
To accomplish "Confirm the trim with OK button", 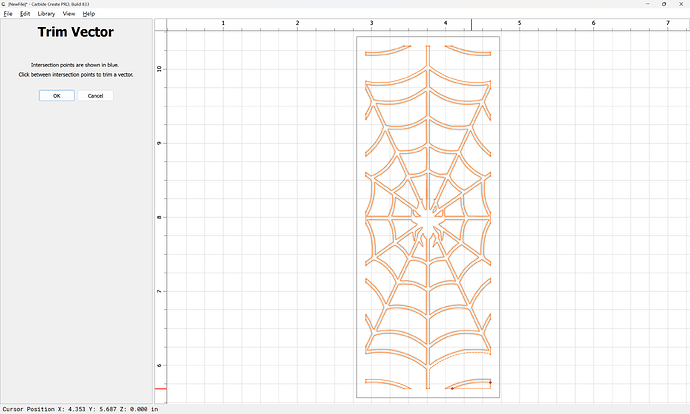I will pos(56,96).
